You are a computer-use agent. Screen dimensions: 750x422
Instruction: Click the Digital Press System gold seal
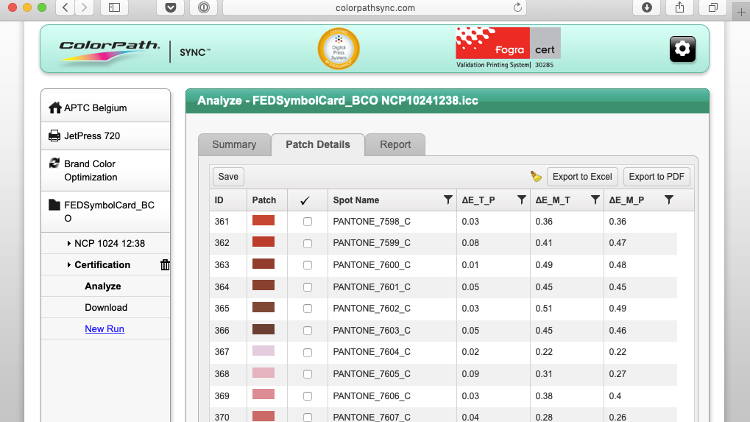pos(339,48)
